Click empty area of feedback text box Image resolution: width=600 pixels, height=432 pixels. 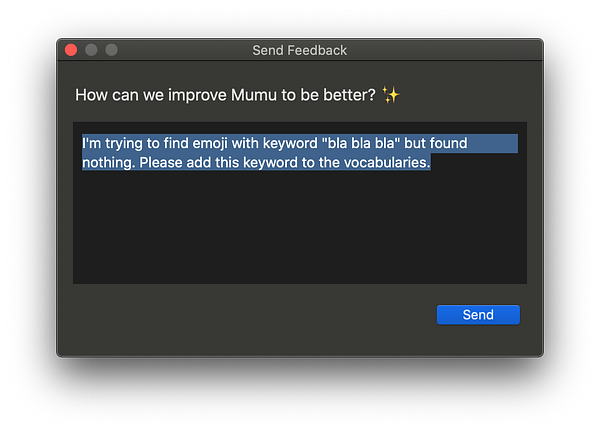[x=300, y=230]
